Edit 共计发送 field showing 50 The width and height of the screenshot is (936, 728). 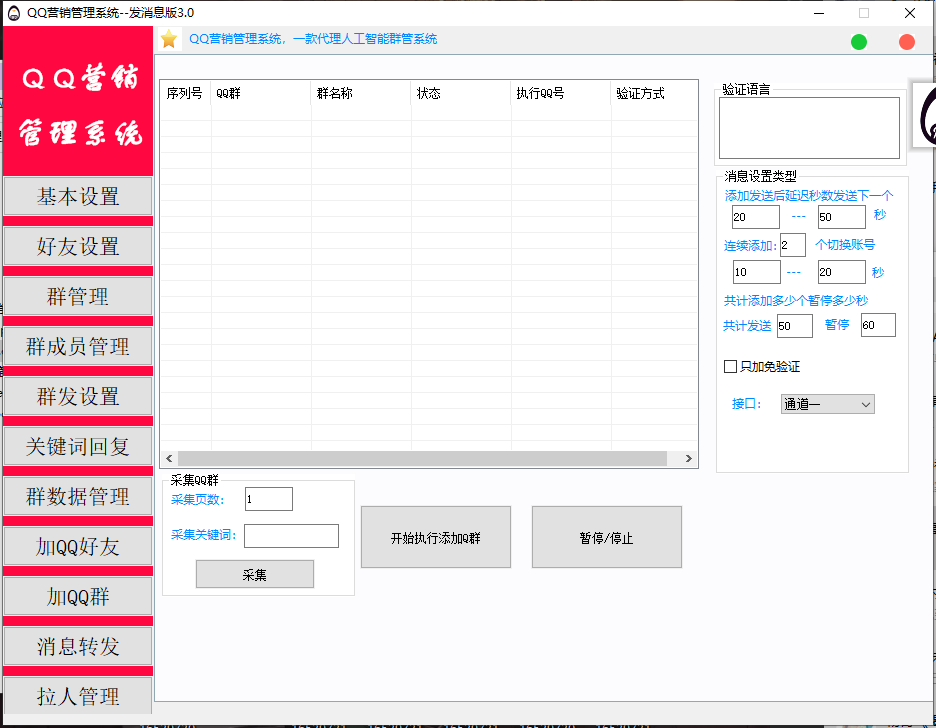pyautogui.click(x=795, y=326)
